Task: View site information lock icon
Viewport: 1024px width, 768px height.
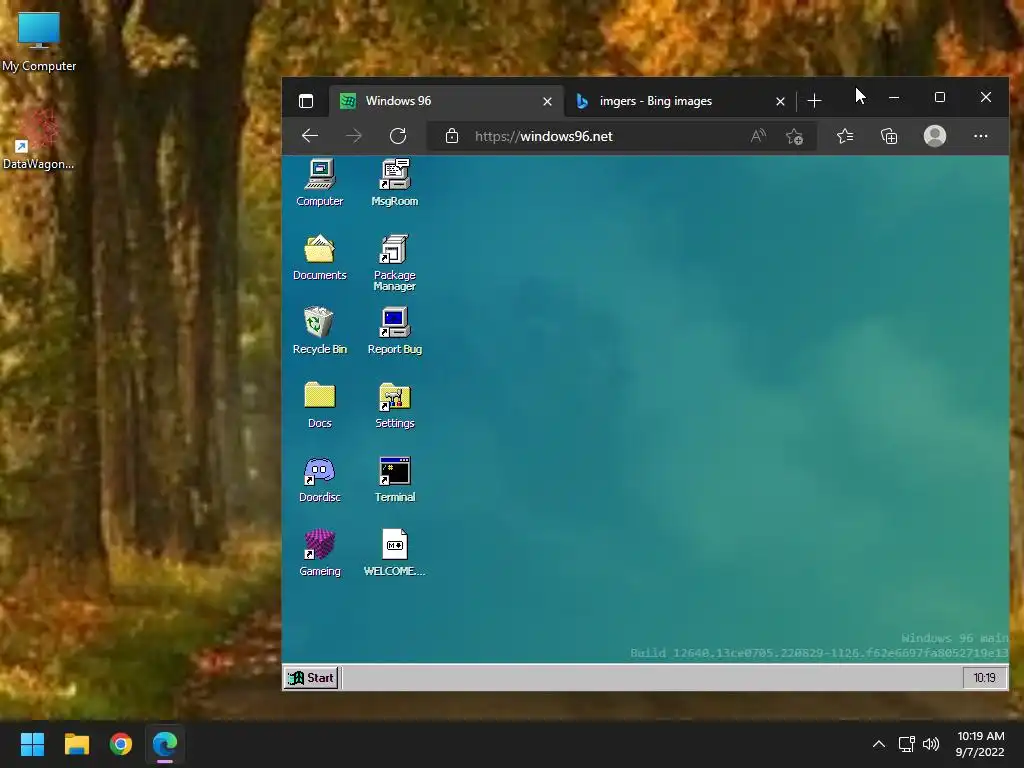Action: pyautogui.click(x=451, y=136)
